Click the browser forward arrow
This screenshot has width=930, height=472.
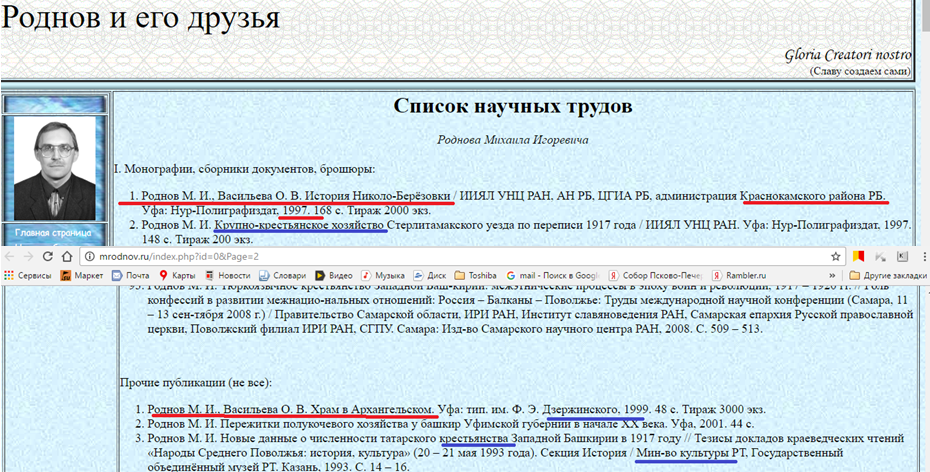pos(30,257)
